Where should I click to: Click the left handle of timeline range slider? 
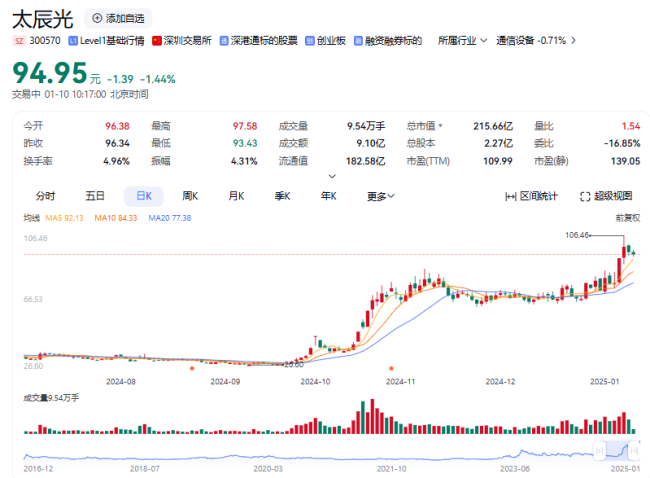click(x=599, y=451)
